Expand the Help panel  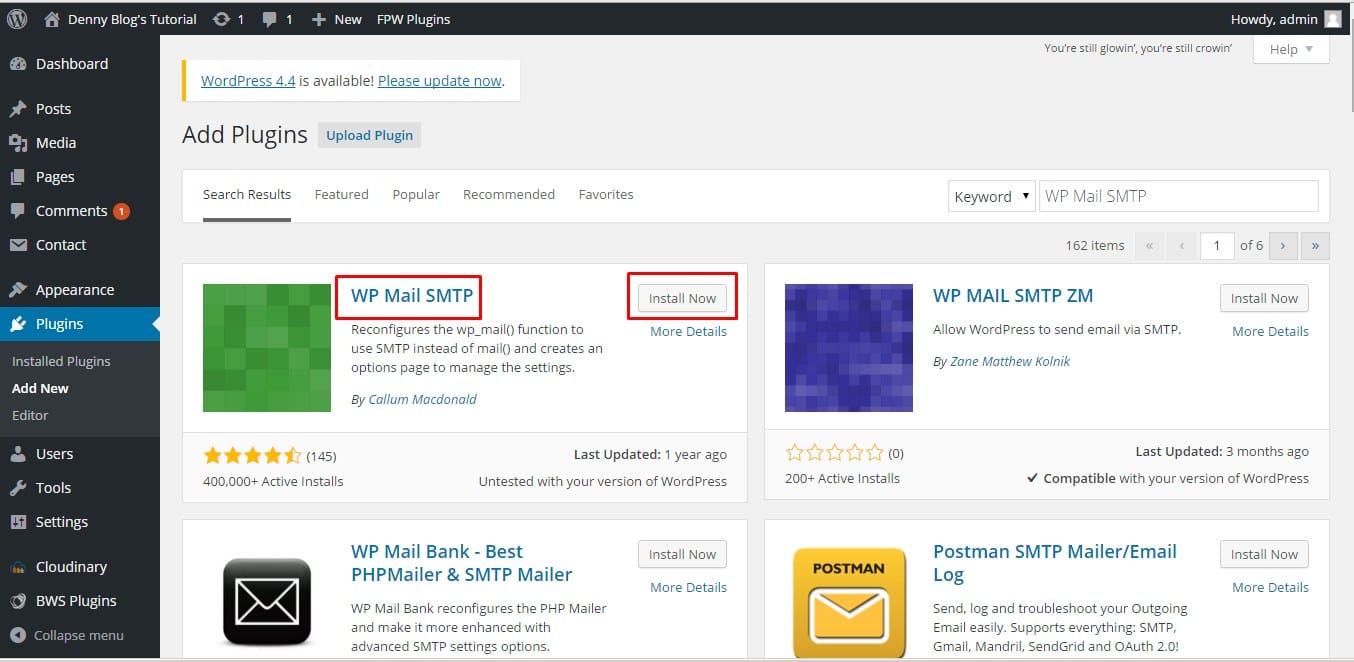coord(1291,49)
